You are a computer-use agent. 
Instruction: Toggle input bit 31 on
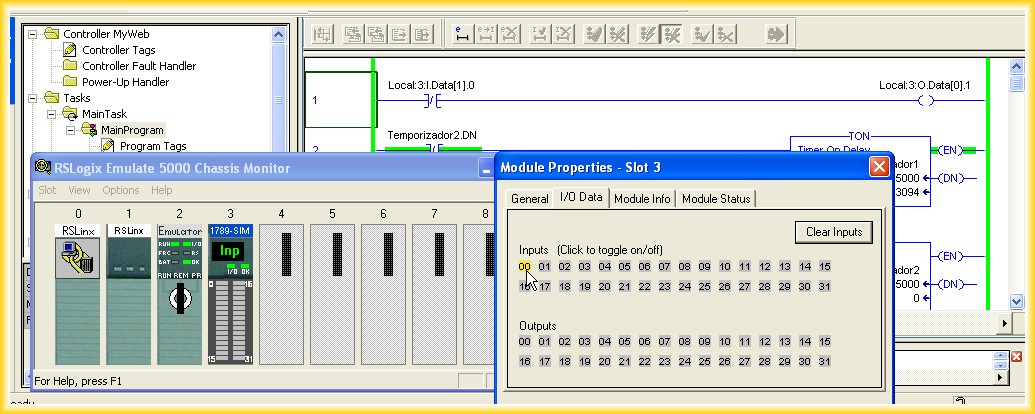tap(824, 287)
